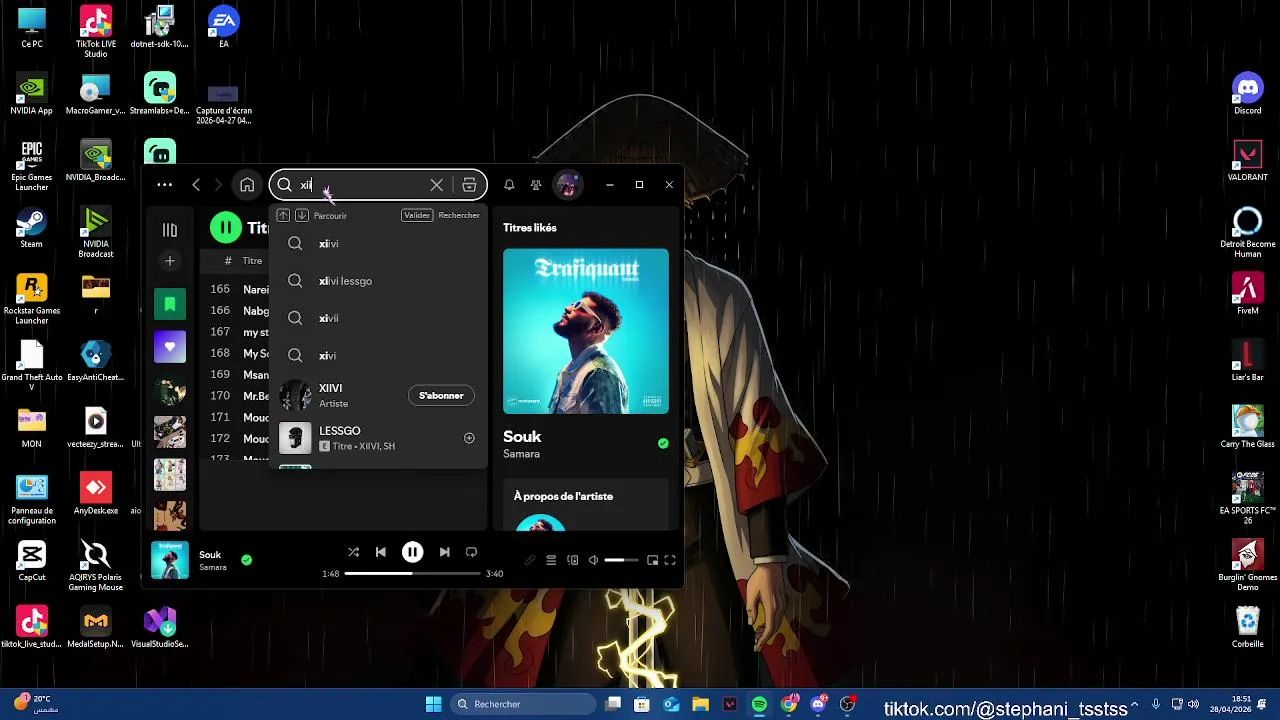Go forward with Spotify's right arrow
This screenshot has width=1280, height=720.
[x=218, y=185]
